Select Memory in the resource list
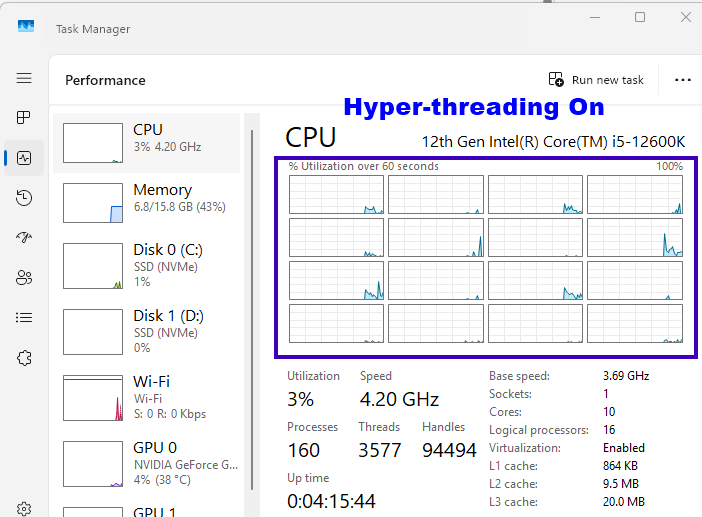The height and width of the screenshot is (517, 702). (146, 203)
